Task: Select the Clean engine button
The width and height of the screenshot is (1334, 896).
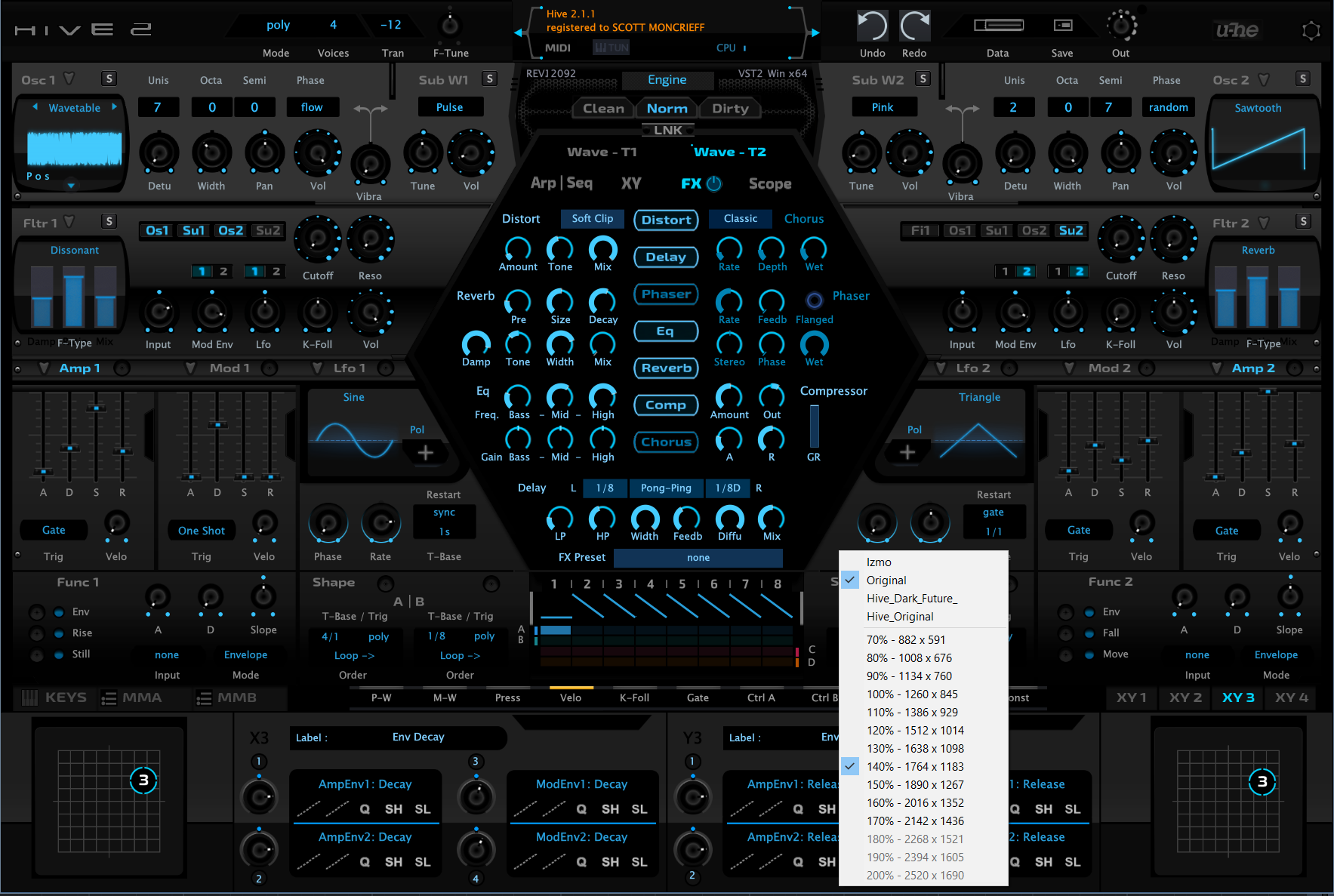Action: tap(603, 109)
